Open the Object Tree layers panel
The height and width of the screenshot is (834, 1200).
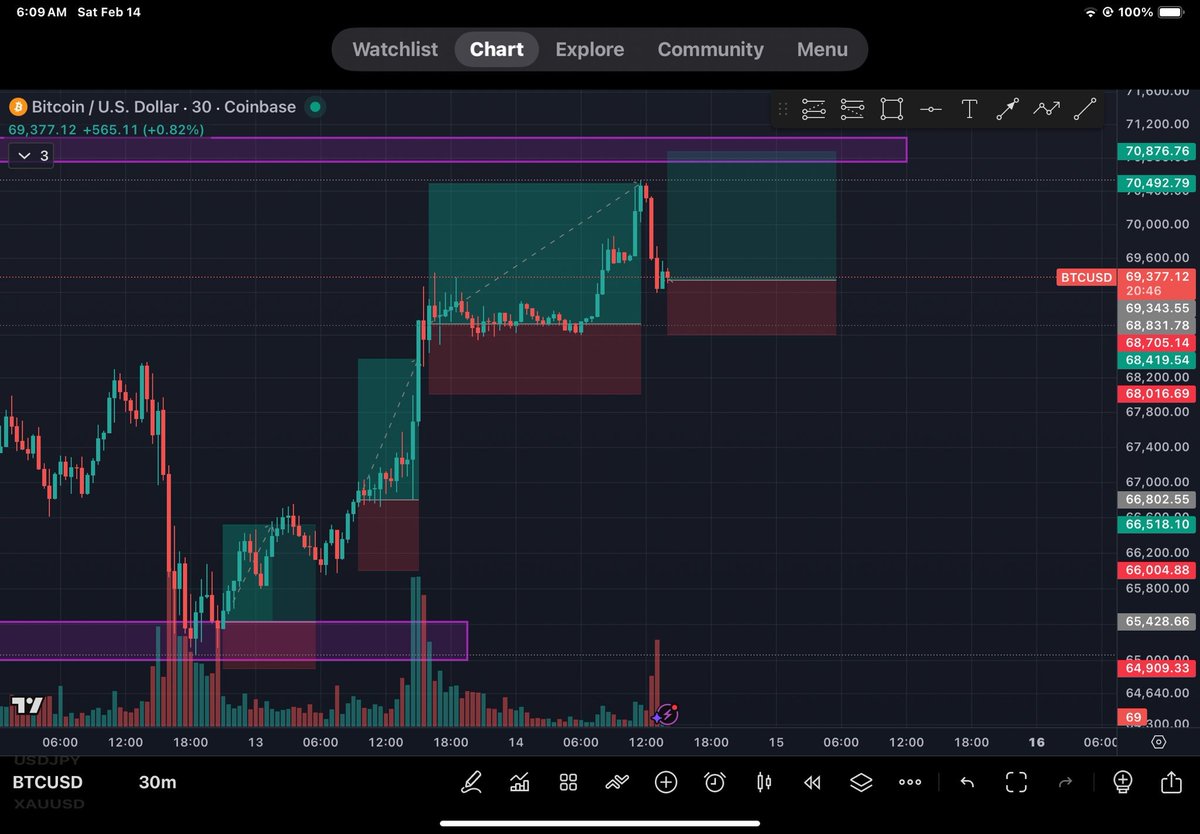pos(861,782)
